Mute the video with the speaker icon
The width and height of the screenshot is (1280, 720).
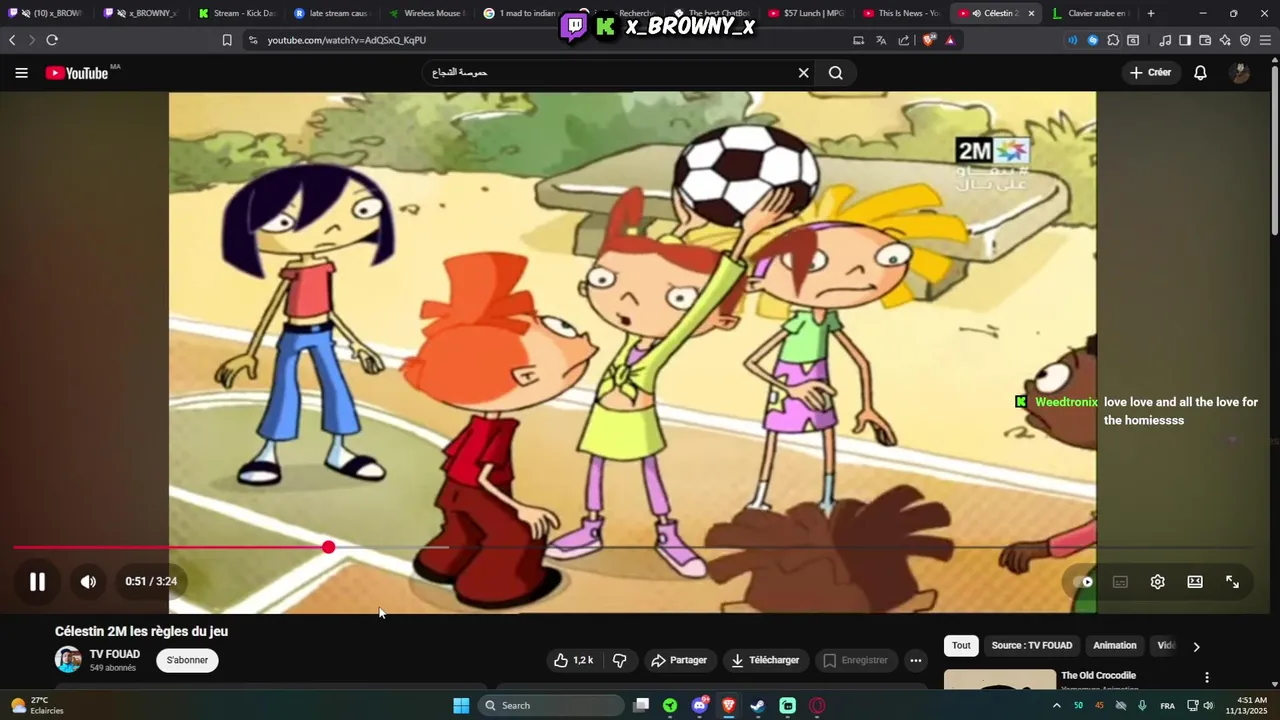[88, 581]
